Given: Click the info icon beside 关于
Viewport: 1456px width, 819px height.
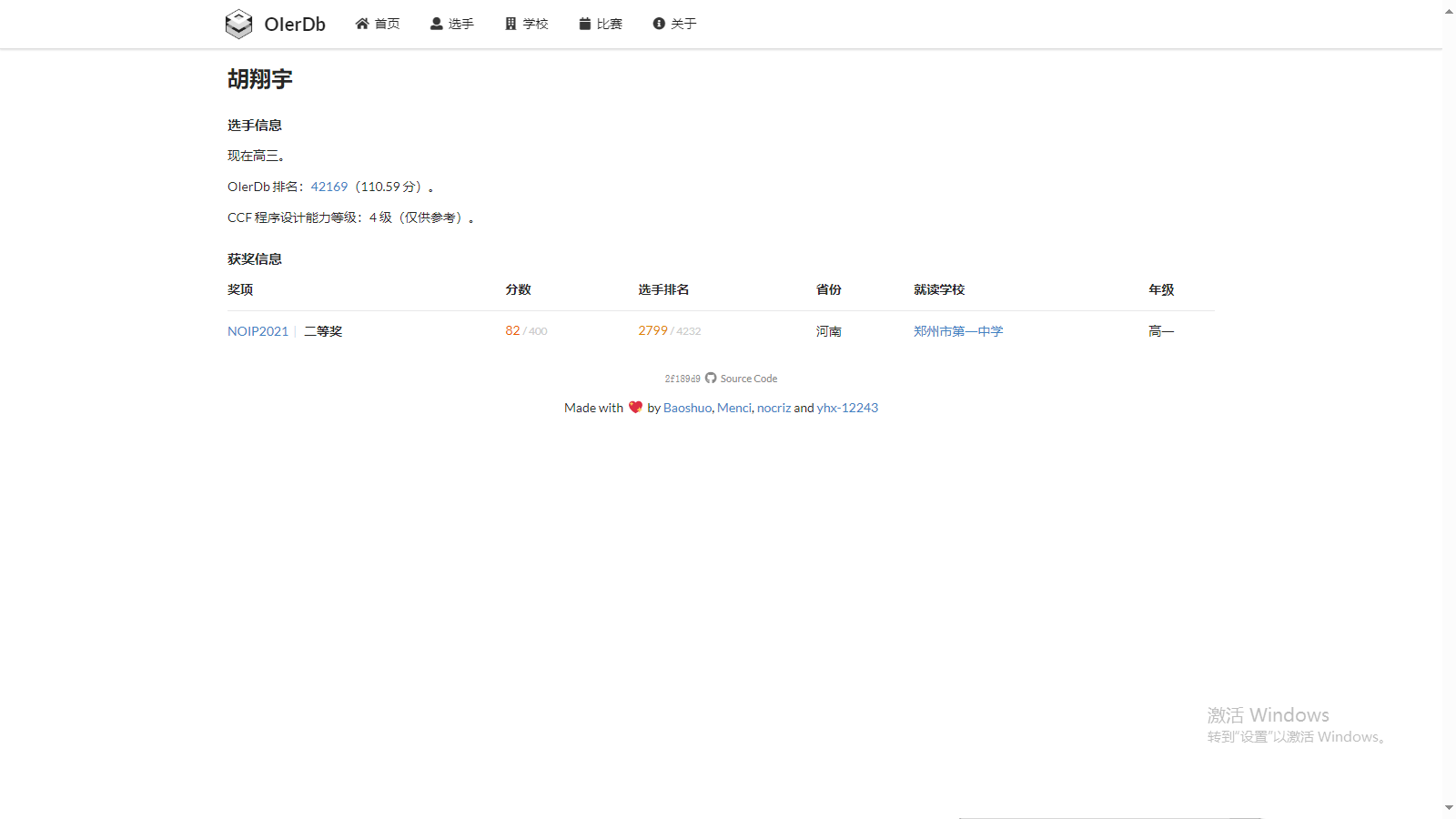Looking at the screenshot, I should 659,24.
